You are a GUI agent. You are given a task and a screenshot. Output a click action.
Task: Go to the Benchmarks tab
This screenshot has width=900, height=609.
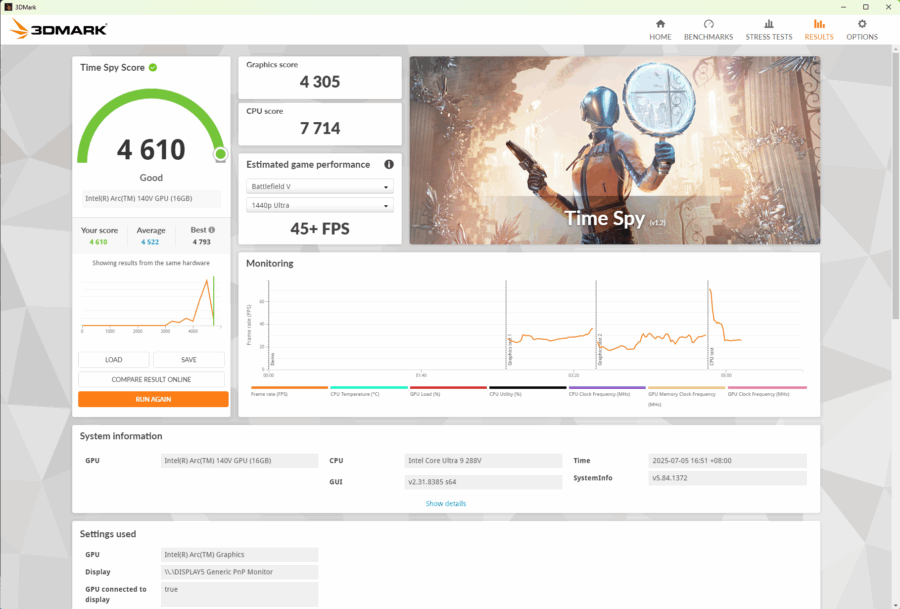(708, 30)
